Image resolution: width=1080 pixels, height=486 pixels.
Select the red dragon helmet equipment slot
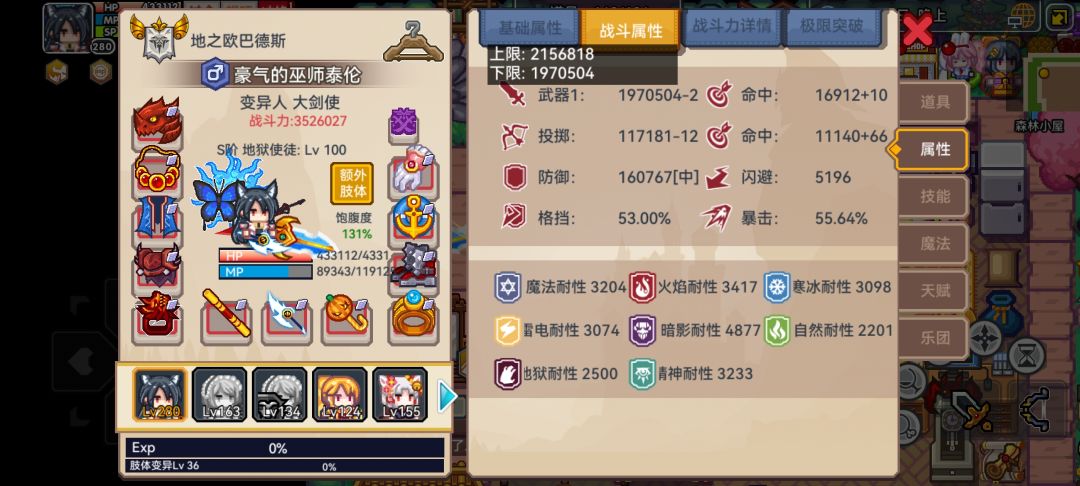157,123
